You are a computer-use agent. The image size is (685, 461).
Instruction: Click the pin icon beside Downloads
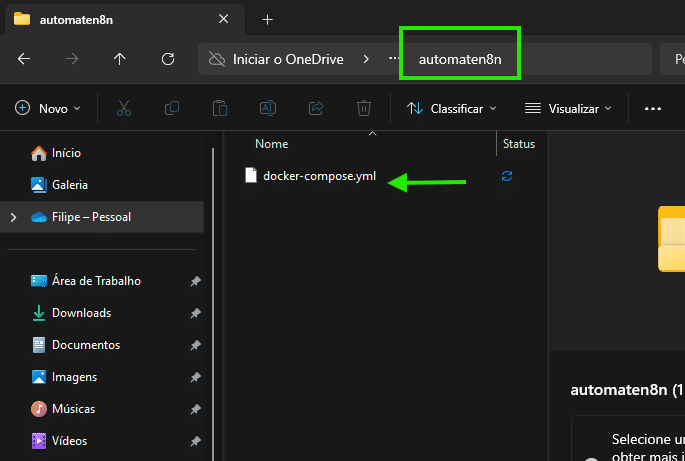(195, 313)
